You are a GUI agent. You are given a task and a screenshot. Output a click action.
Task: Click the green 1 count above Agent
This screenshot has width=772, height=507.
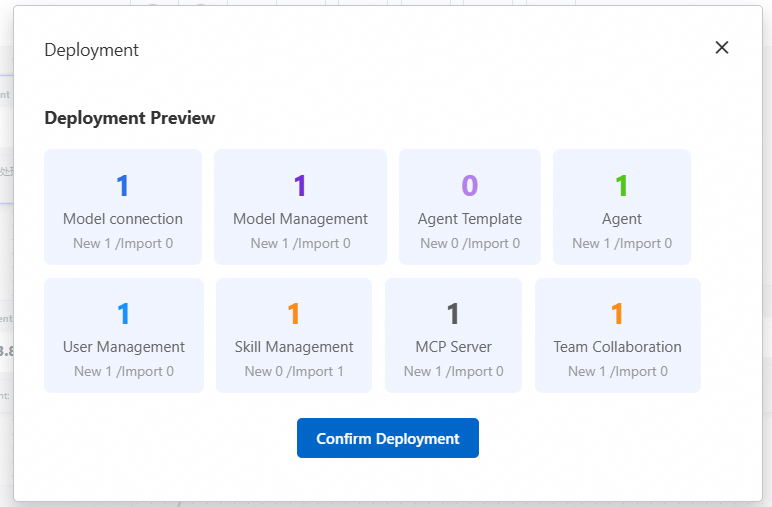point(622,186)
